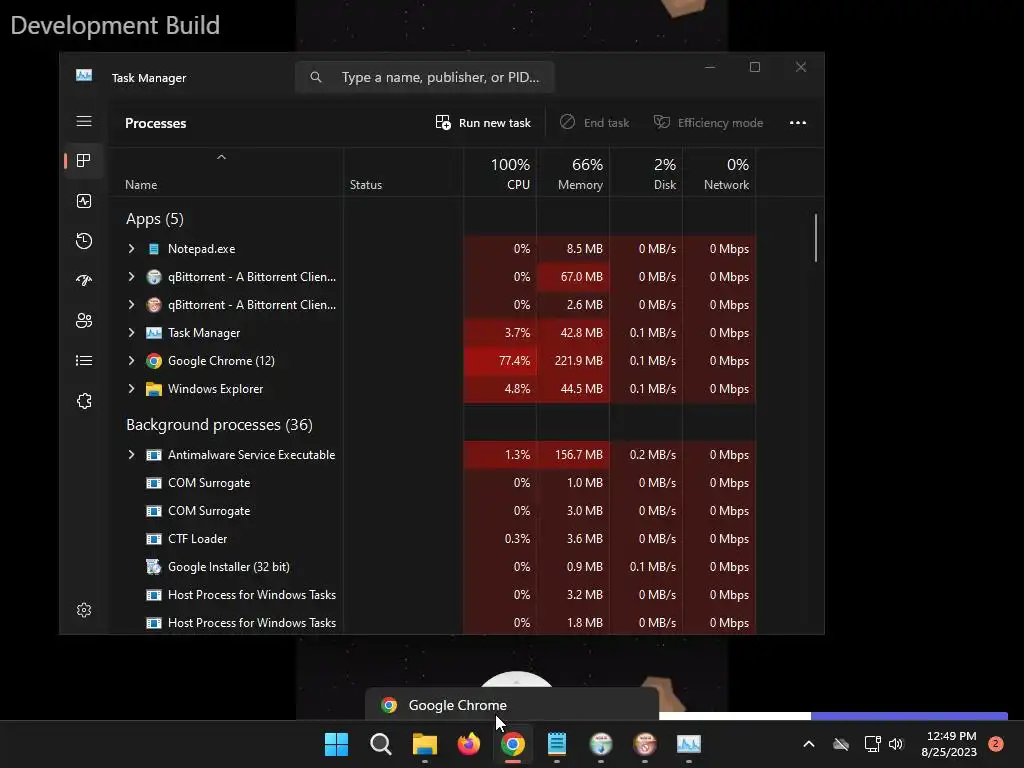The height and width of the screenshot is (768, 1024).
Task: Open Task Manager settings gear
Action: pyautogui.click(x=84, y=610)
